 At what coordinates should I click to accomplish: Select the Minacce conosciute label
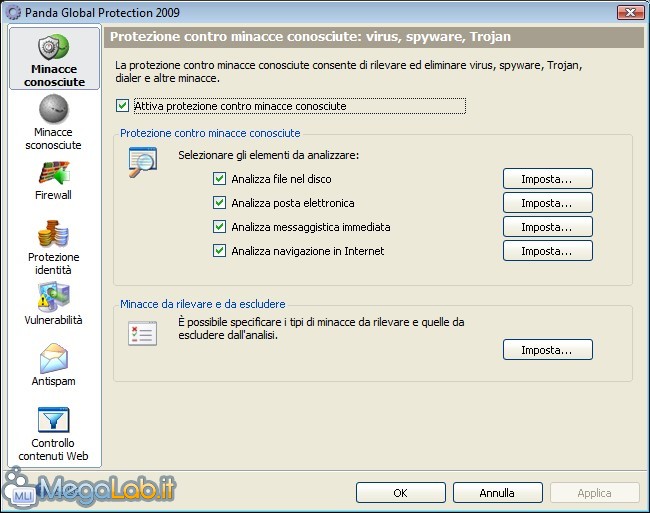coord(54,75)
